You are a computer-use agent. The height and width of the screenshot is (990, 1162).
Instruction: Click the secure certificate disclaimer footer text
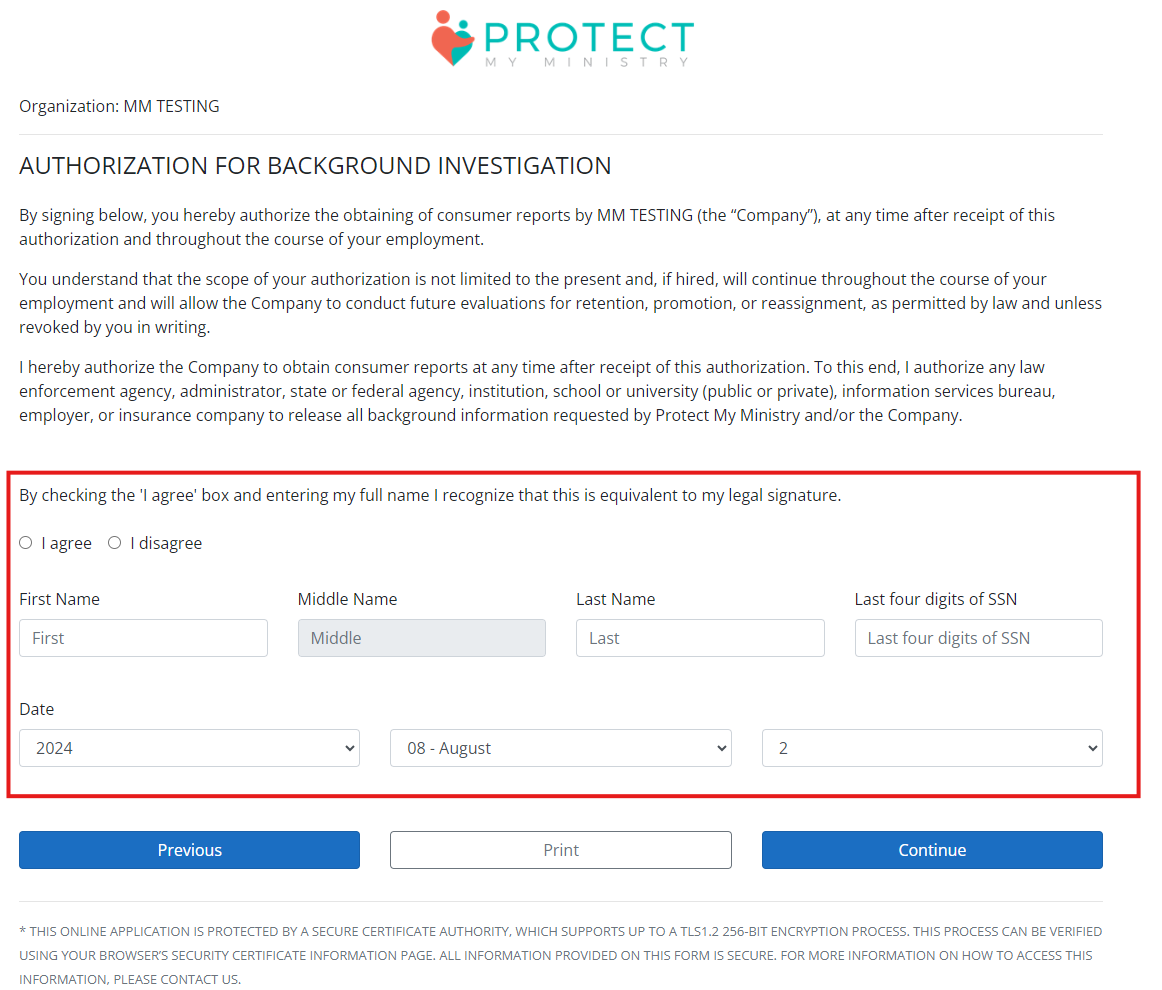click(x=560, y=955)
